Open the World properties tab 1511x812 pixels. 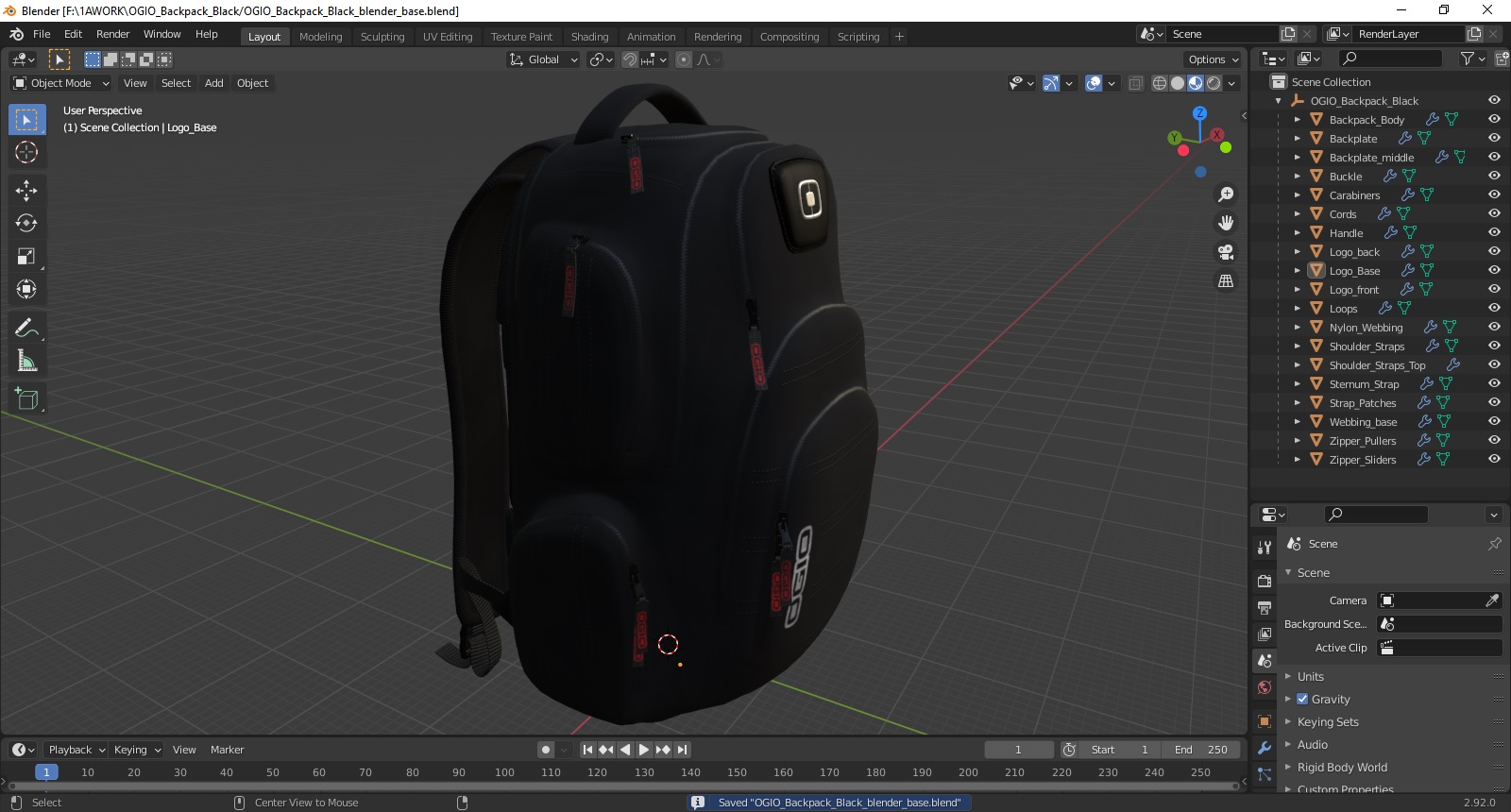coord(1265,687)
